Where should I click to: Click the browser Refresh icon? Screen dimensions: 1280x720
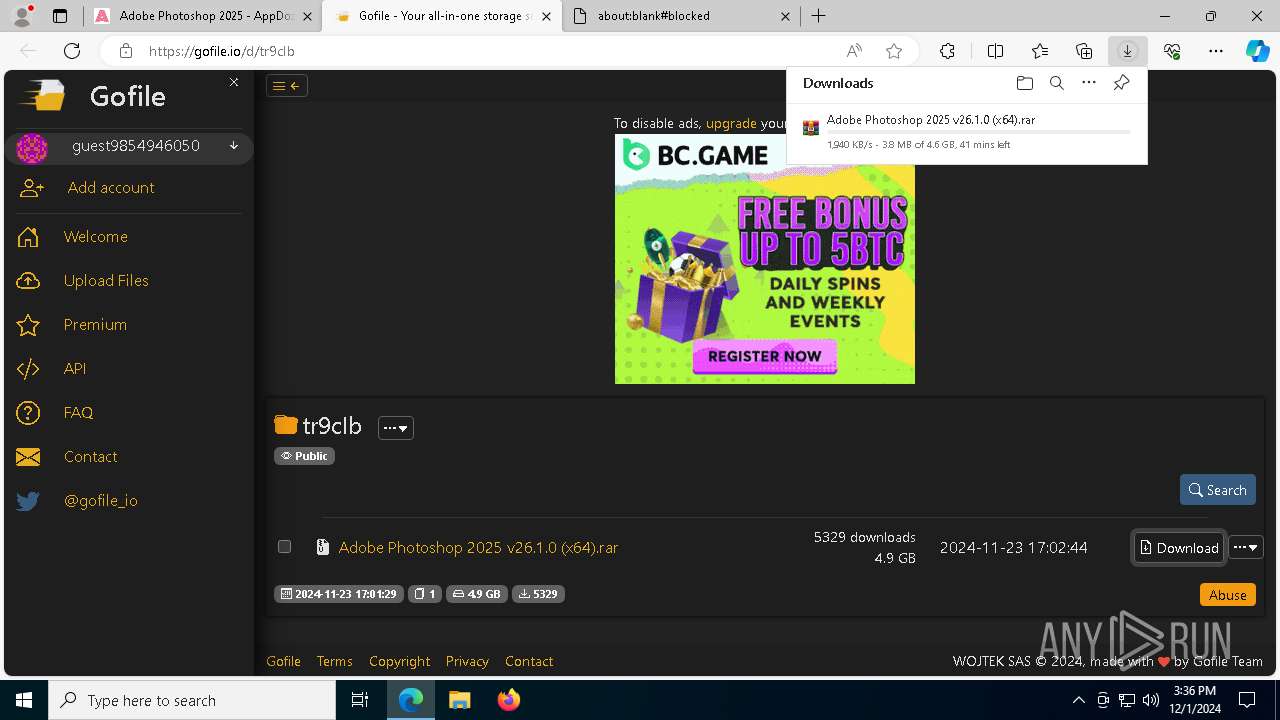[x=72, y=51]
